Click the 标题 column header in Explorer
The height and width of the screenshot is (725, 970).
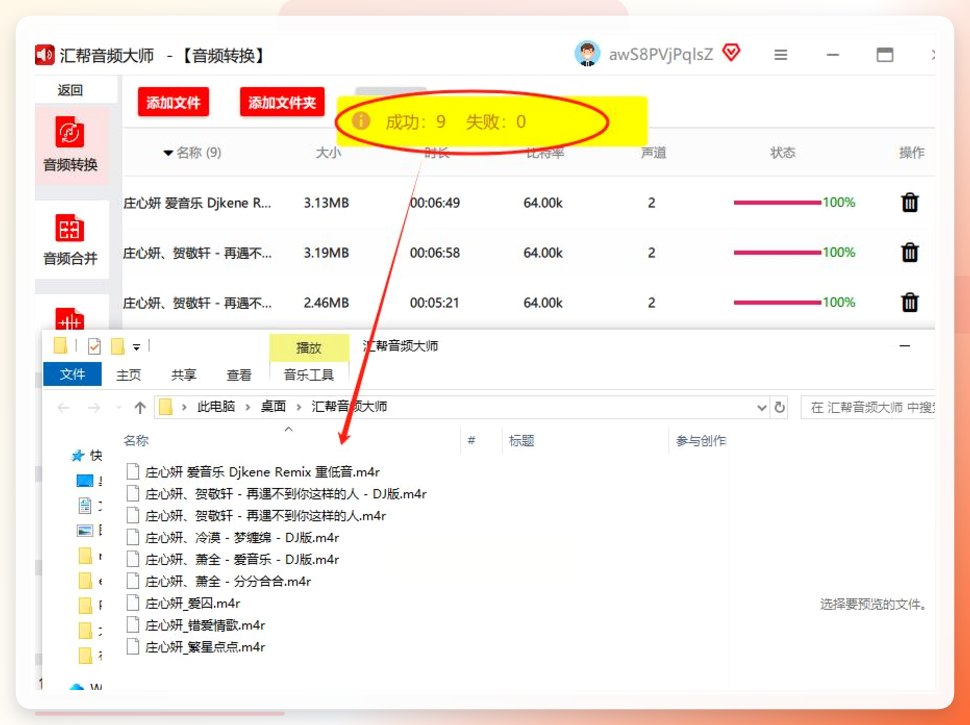[521, 440]
